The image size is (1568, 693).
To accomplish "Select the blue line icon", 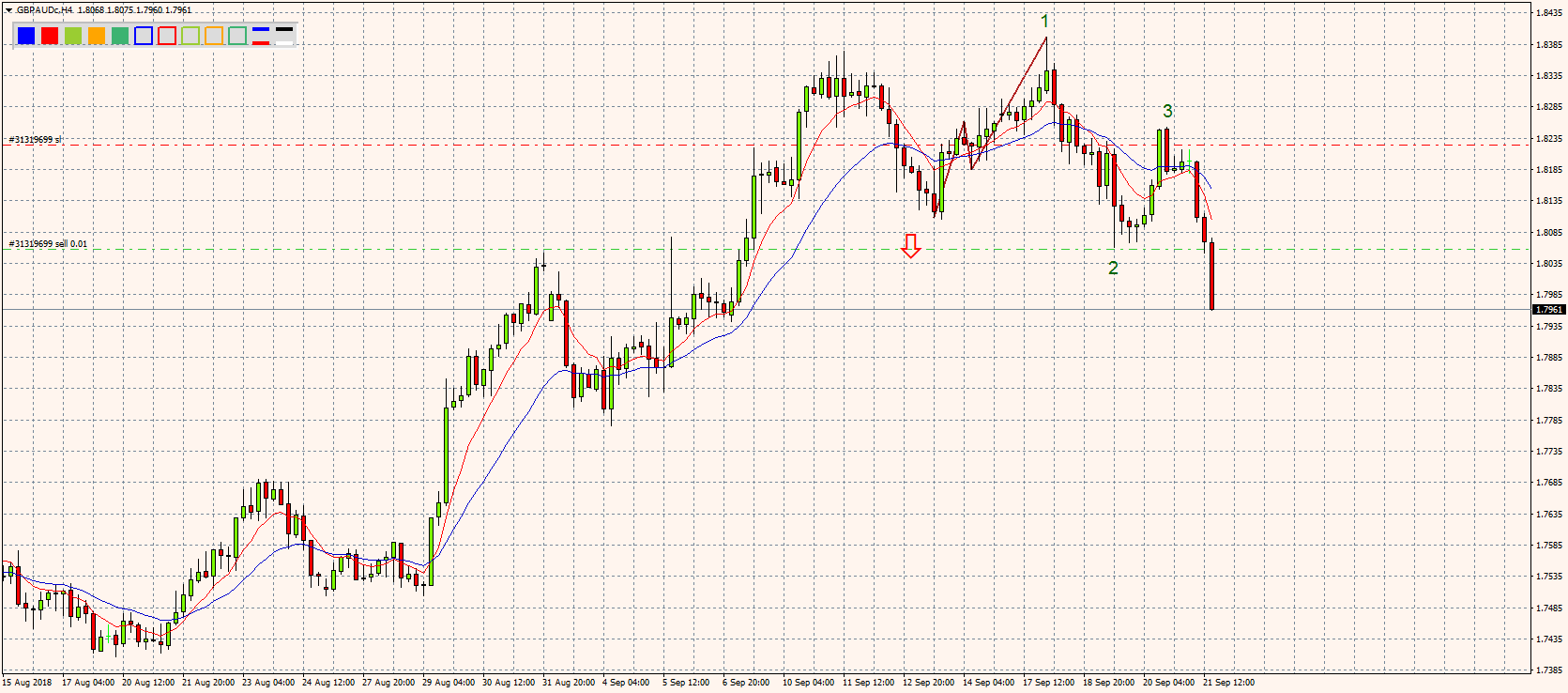I will (261, 30).
